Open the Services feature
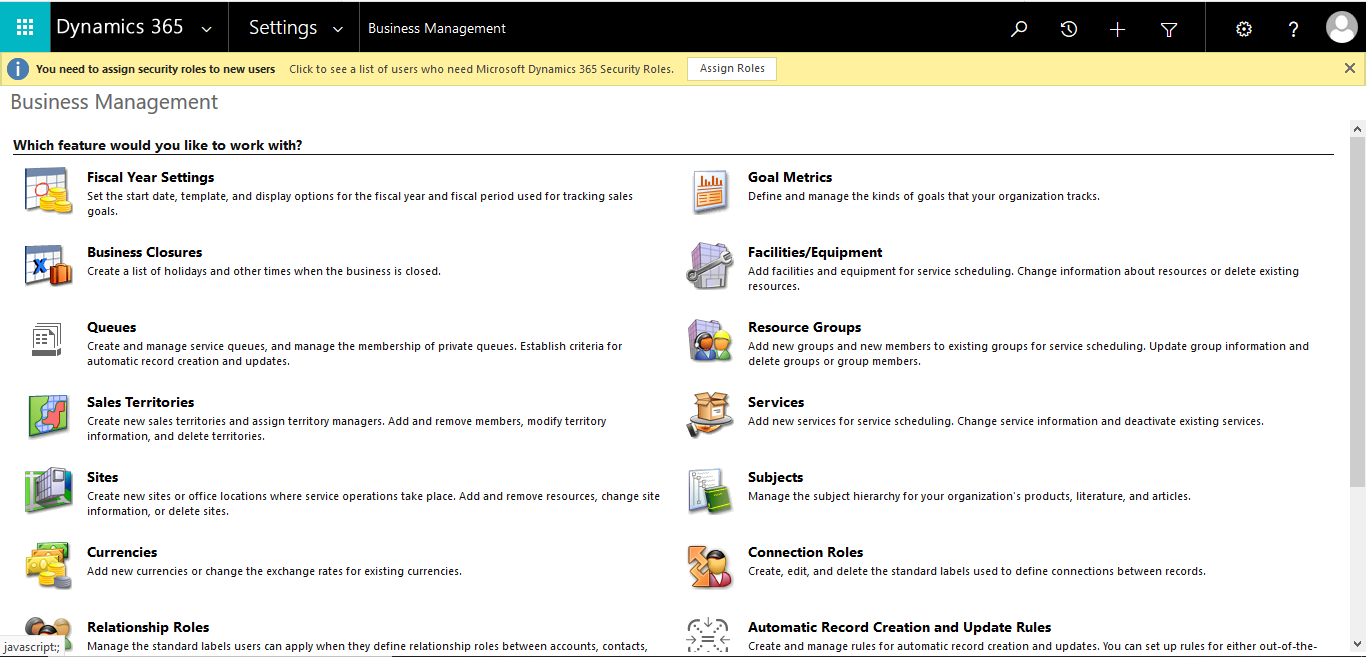The width and height of the screenshot is (1366, 657). [776, 402]
